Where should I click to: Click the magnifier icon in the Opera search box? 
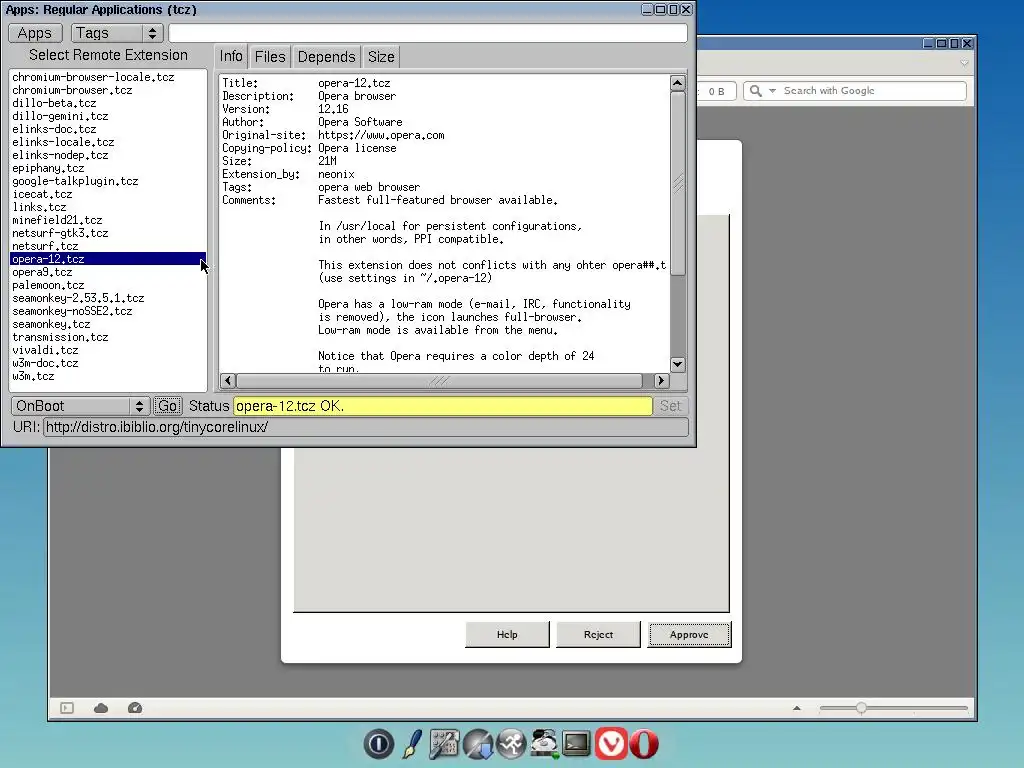[x=755, y=91]
